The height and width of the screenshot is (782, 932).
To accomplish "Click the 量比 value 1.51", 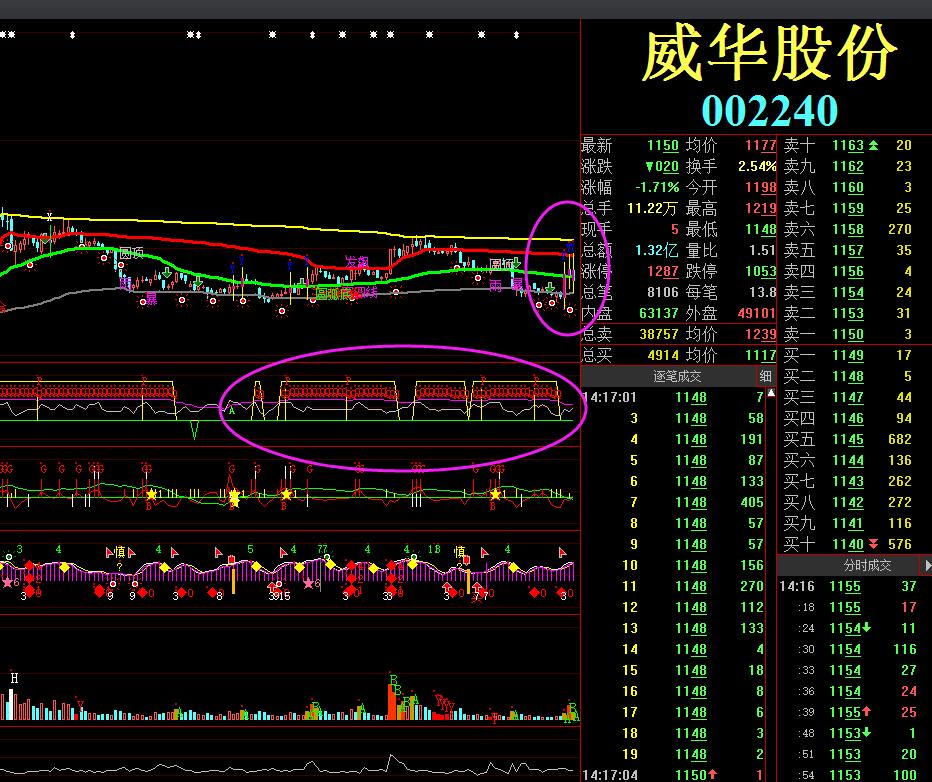I will pos(763,250).
